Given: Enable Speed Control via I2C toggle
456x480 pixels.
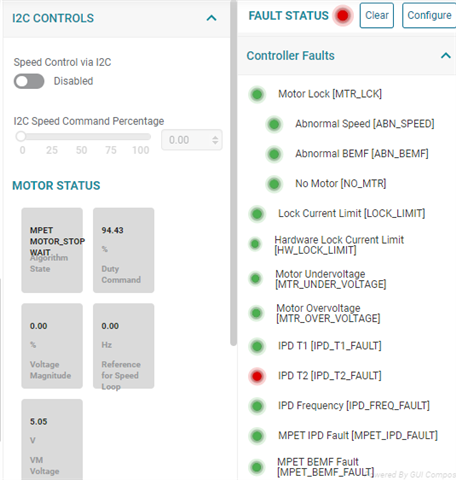Looking at the screenshot, I should click(x=29, y=81).
